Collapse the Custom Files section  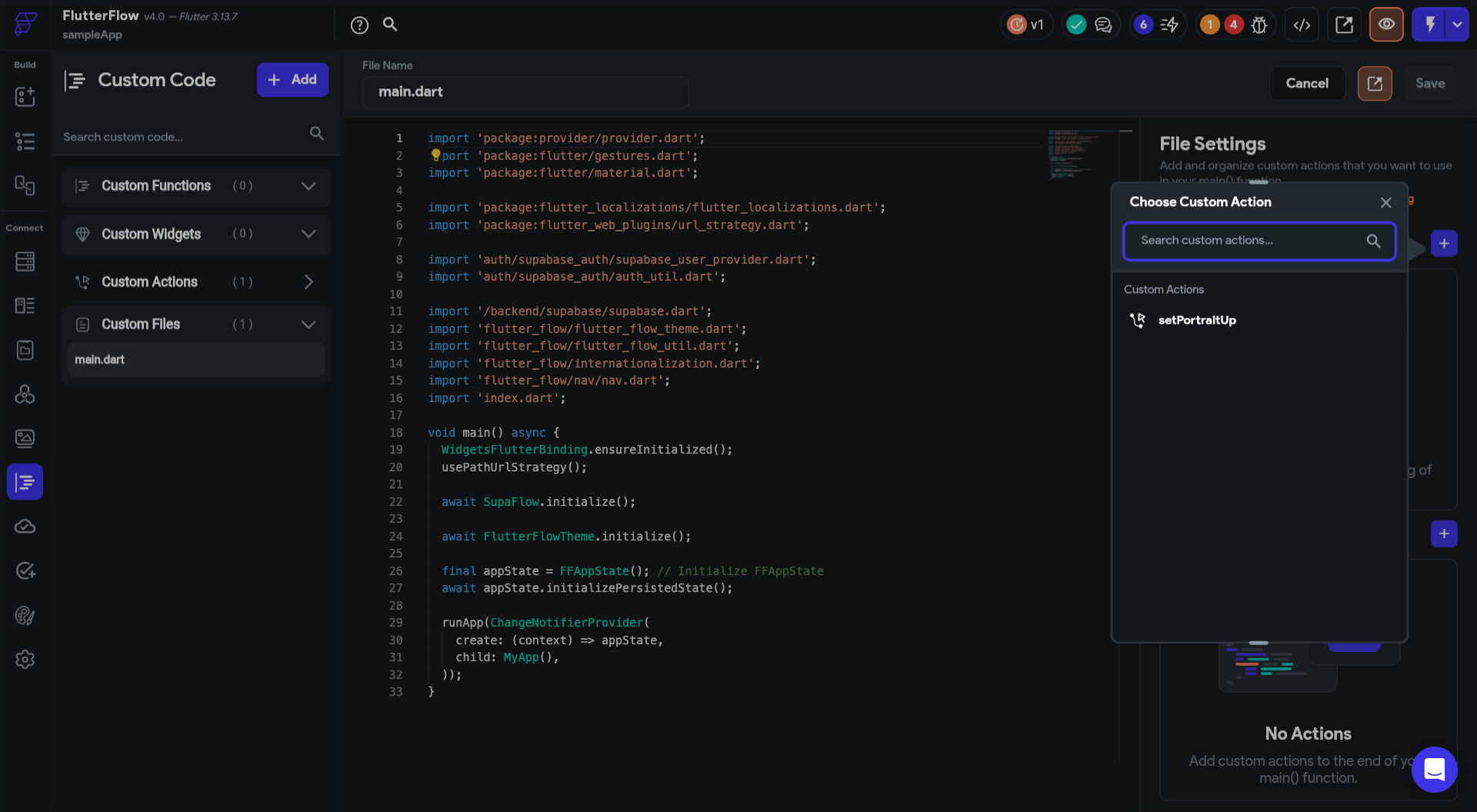click(x=308, y=324)
